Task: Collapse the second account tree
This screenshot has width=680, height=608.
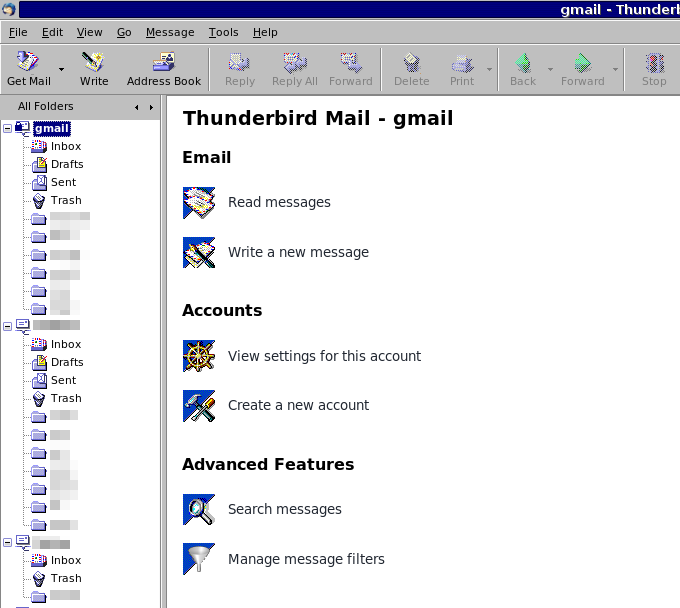Action: coord(7,326)
